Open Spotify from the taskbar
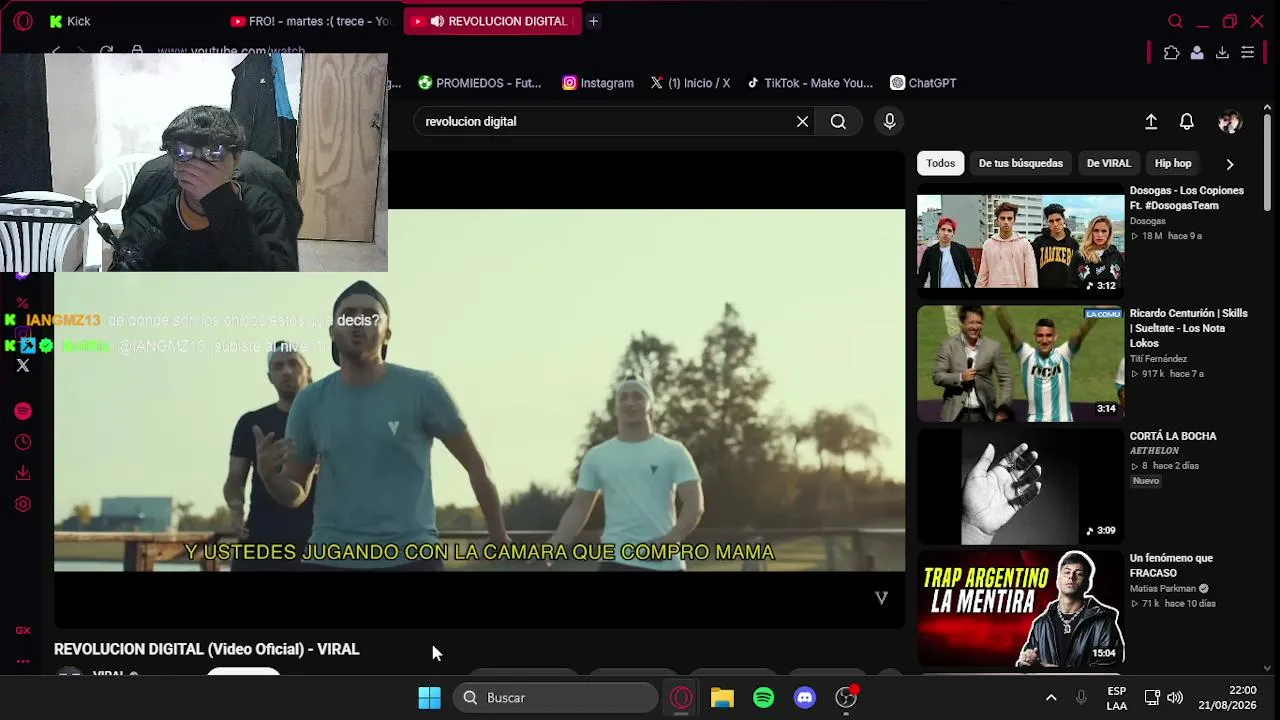Screen dimensions: 1280x720 pyautogui.click(x=763, y=698)
